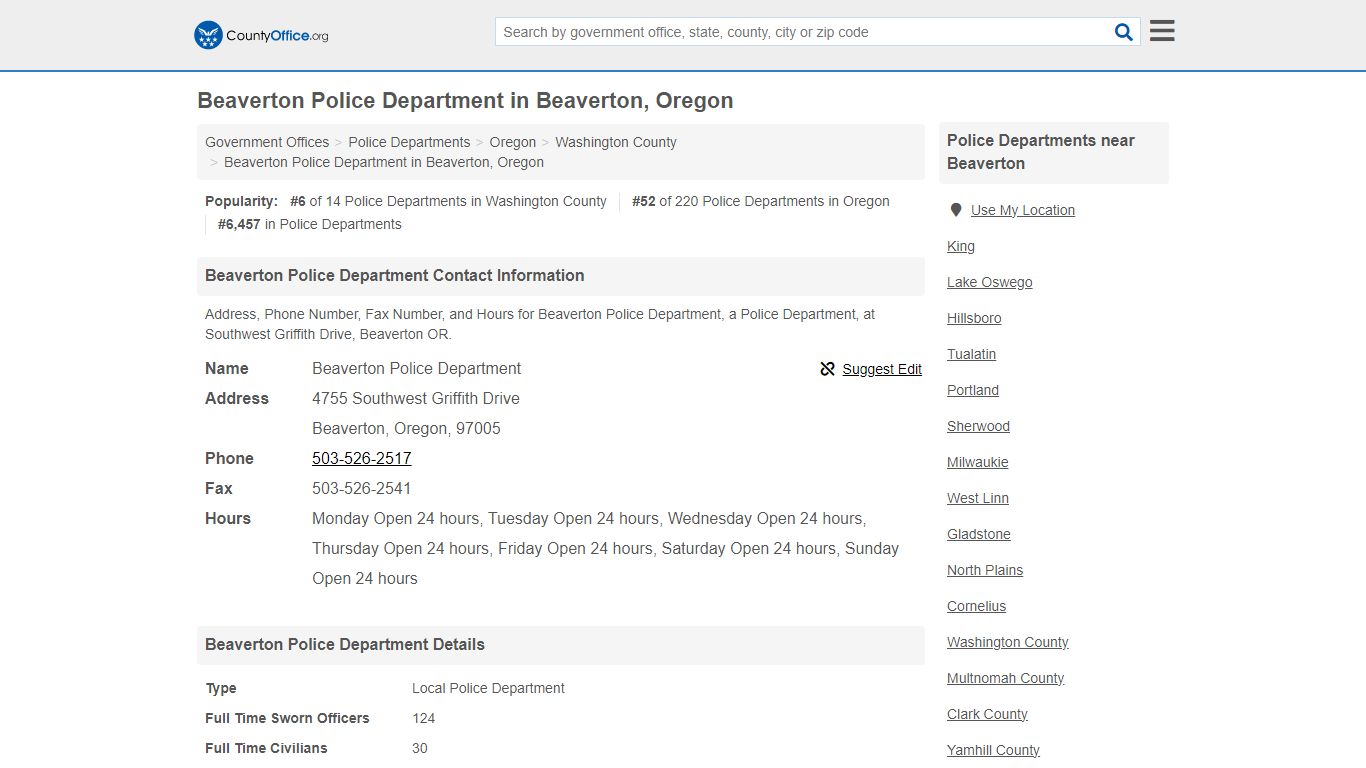The image size is (1366, 768).
Task: Click the page title Beaverton Police Department
Action: tap(465, 101)
